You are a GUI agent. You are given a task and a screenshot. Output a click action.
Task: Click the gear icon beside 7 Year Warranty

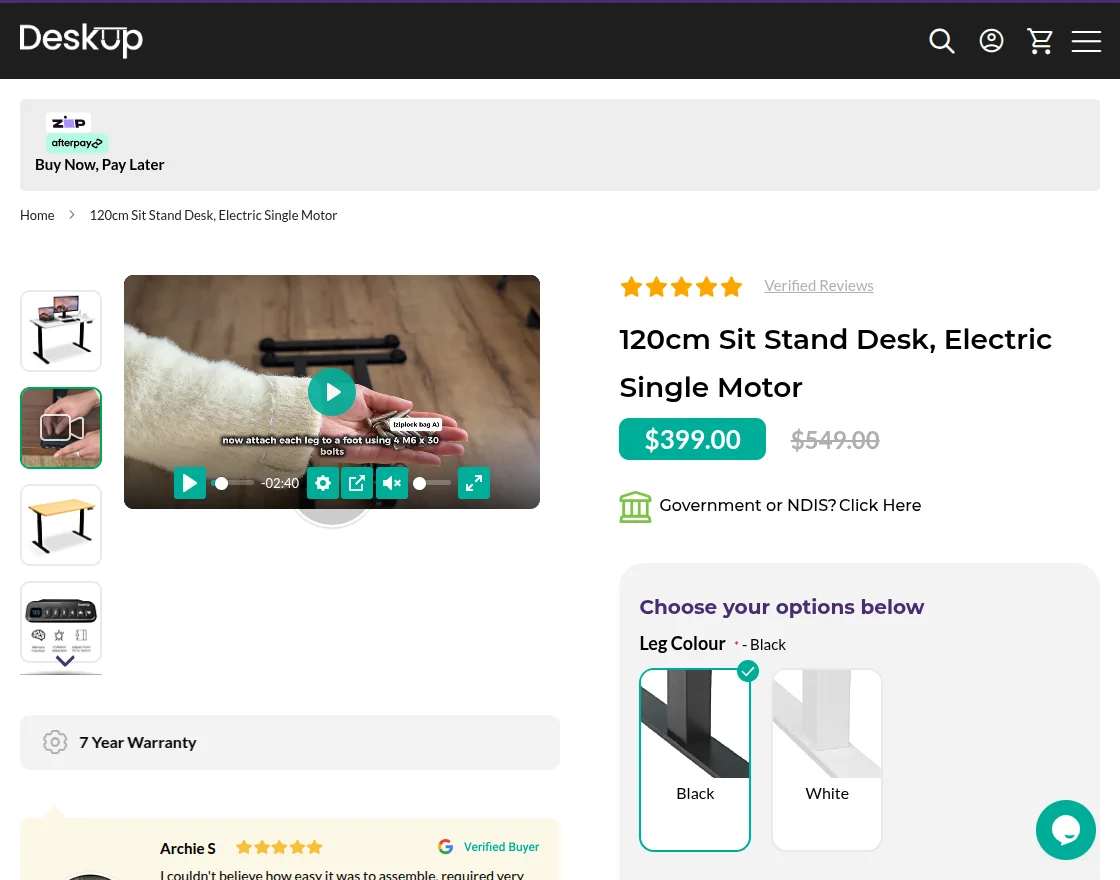[x=55, y=742]
